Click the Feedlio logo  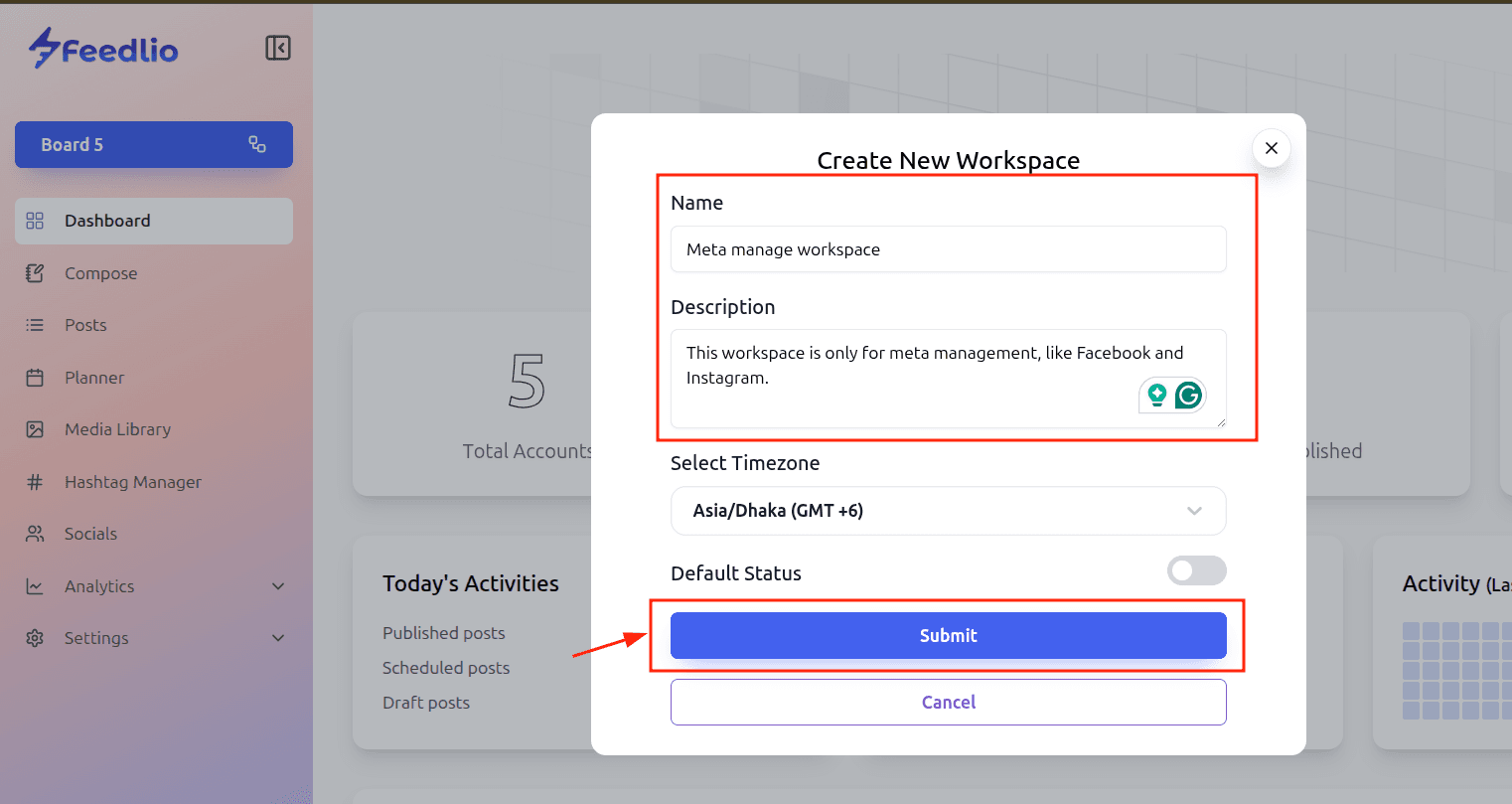pos(103,48)
